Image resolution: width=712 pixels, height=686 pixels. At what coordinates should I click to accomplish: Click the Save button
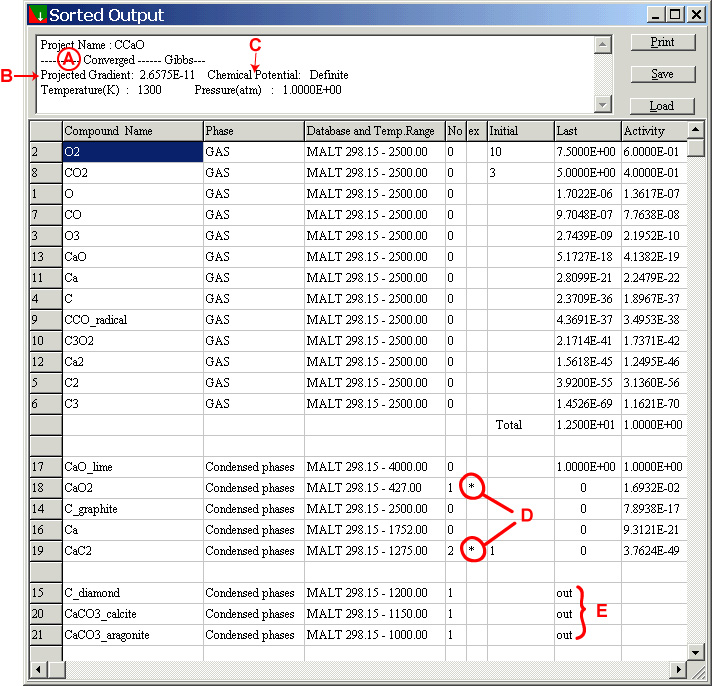tap(661, 74)
